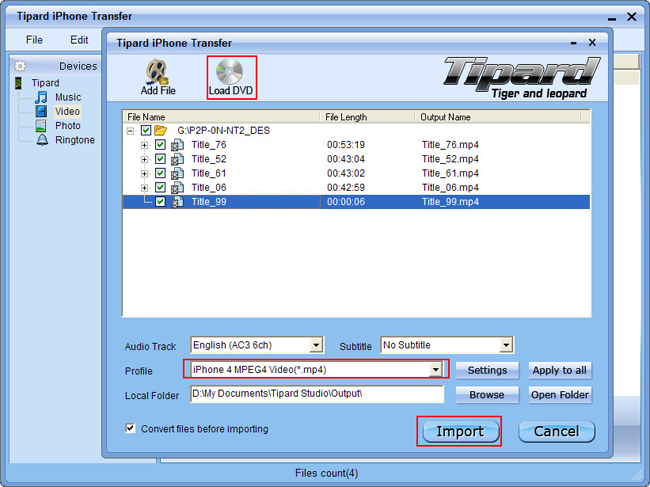The image size is (650, 487).
Task: Click the Settings button
Action: 487,370
